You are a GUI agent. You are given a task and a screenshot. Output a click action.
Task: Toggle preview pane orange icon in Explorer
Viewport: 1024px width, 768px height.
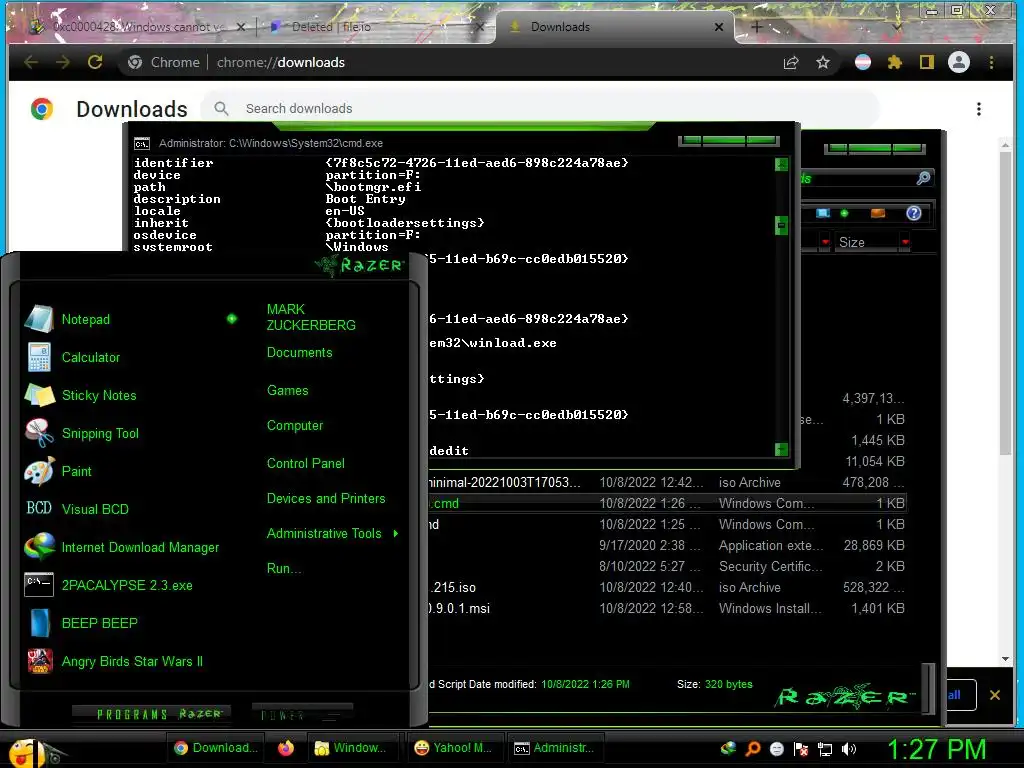pos(878,213)
